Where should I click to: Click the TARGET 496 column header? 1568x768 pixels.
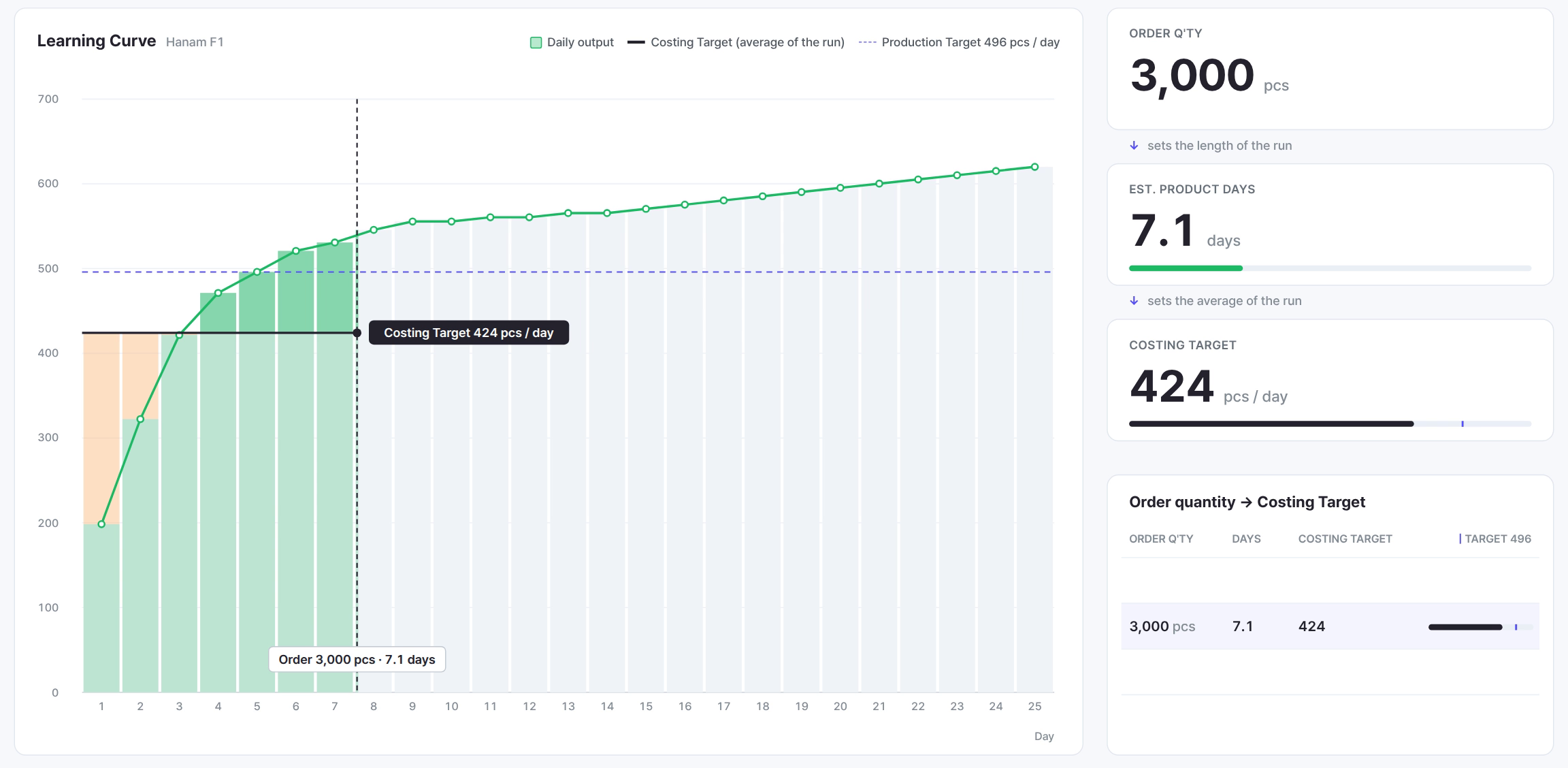[1495, 539]
